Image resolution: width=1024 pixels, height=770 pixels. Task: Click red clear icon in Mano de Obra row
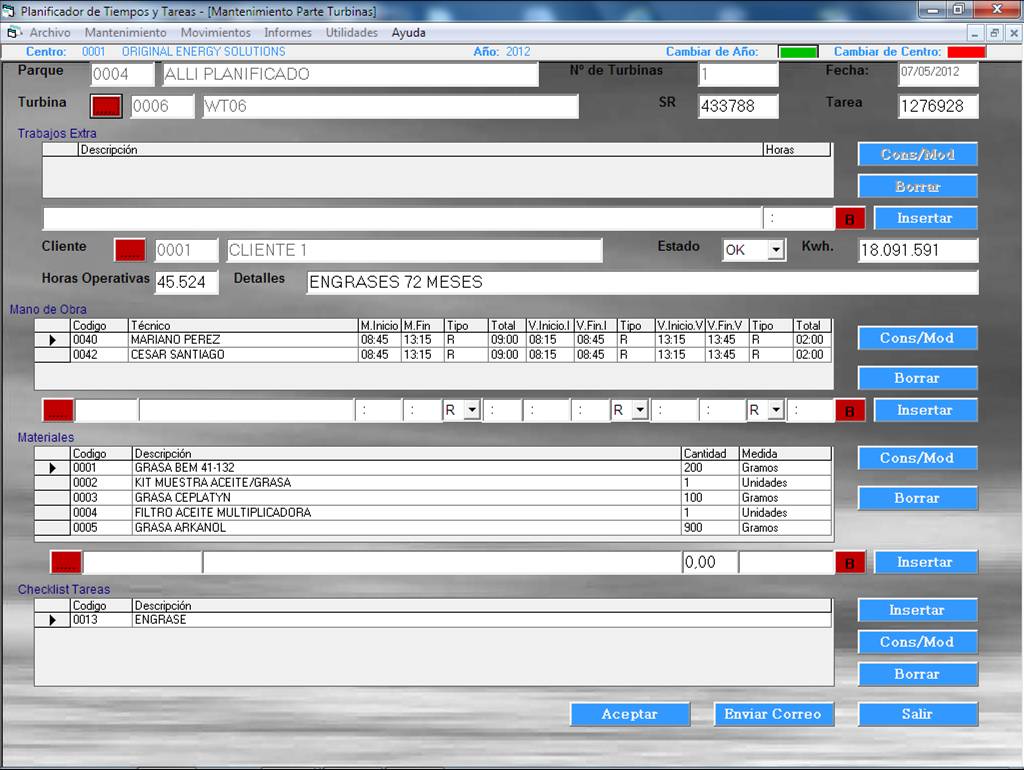pos(850,410)
